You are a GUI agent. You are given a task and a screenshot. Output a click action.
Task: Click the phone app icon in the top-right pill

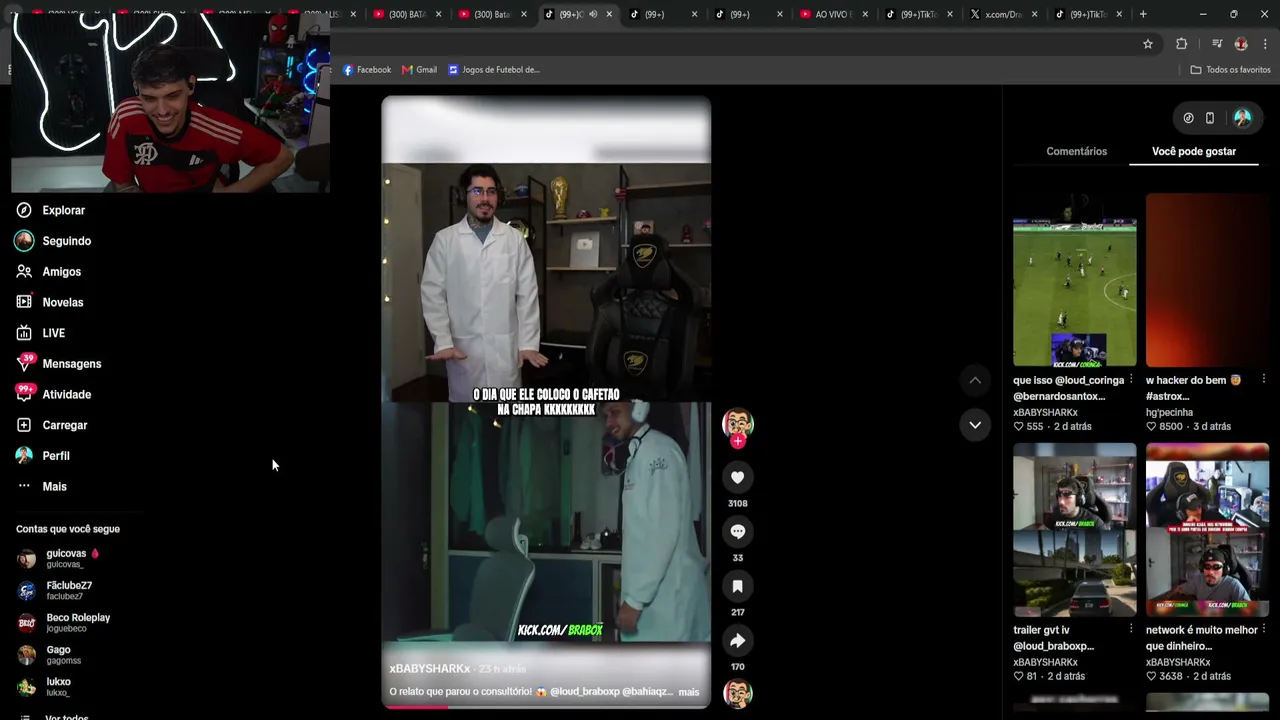[x=1210, y=118]
